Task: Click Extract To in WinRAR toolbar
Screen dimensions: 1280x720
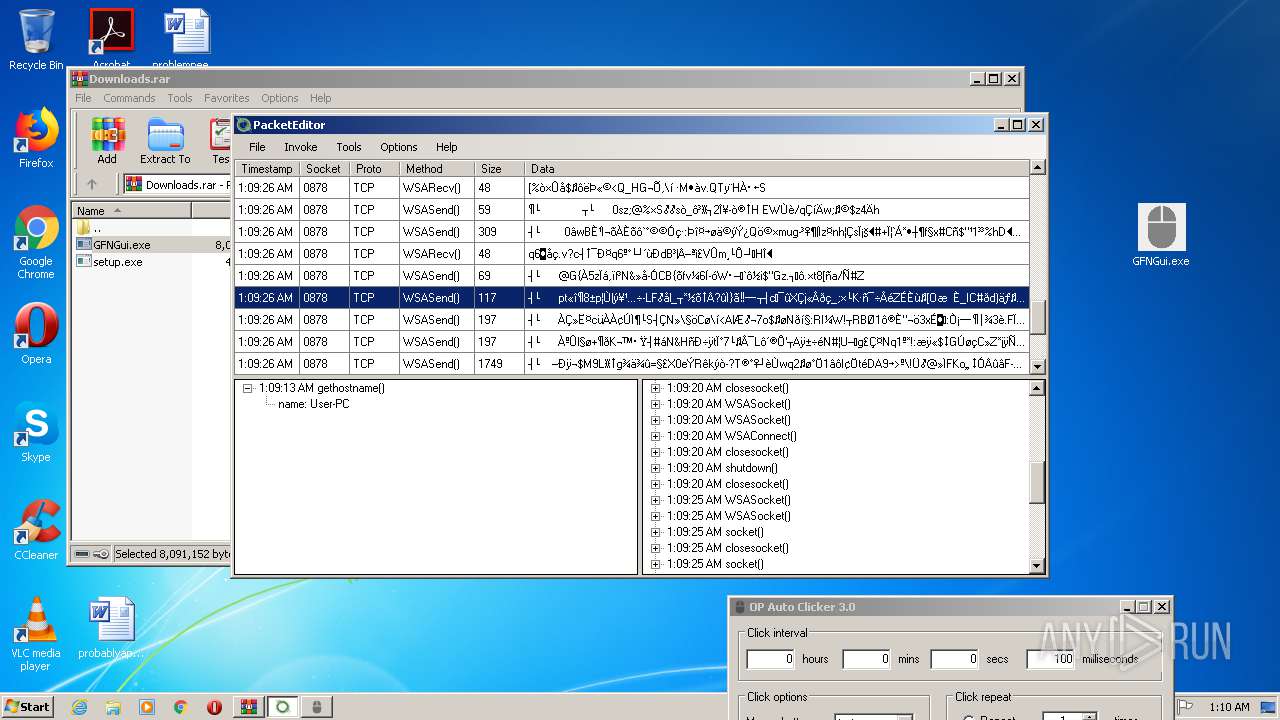Action: click(x=165, y=141)
